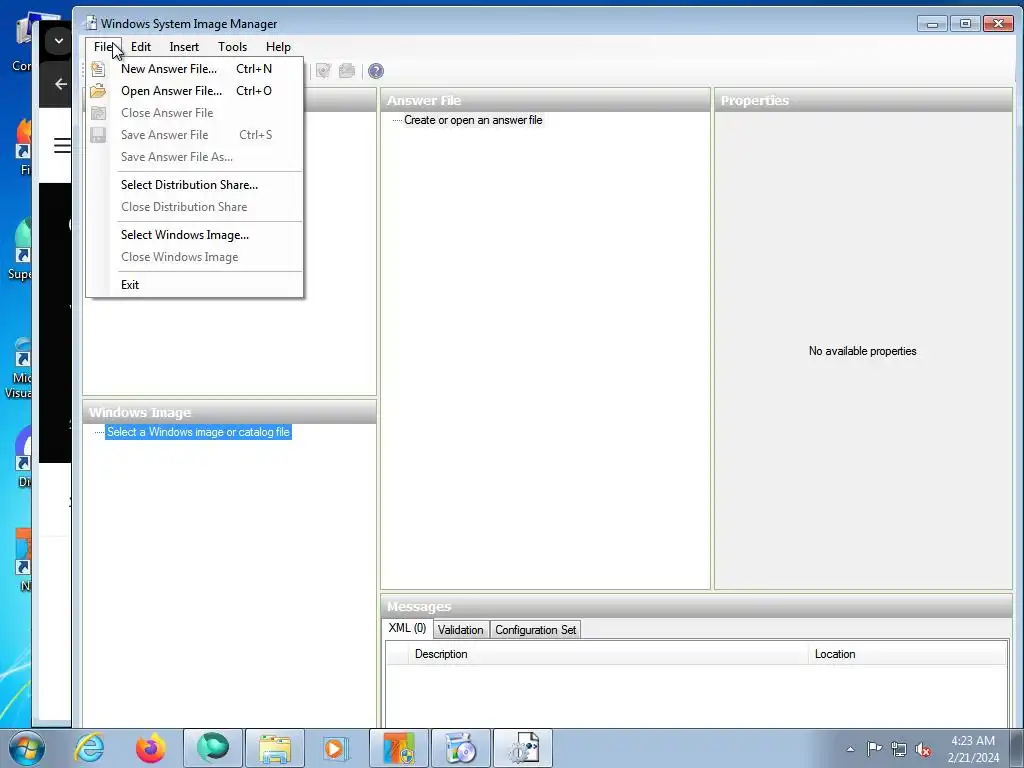Viewport: 1024px width, 768px height.
Task: Open the Insert menu
Action: [x=184, y=47]
